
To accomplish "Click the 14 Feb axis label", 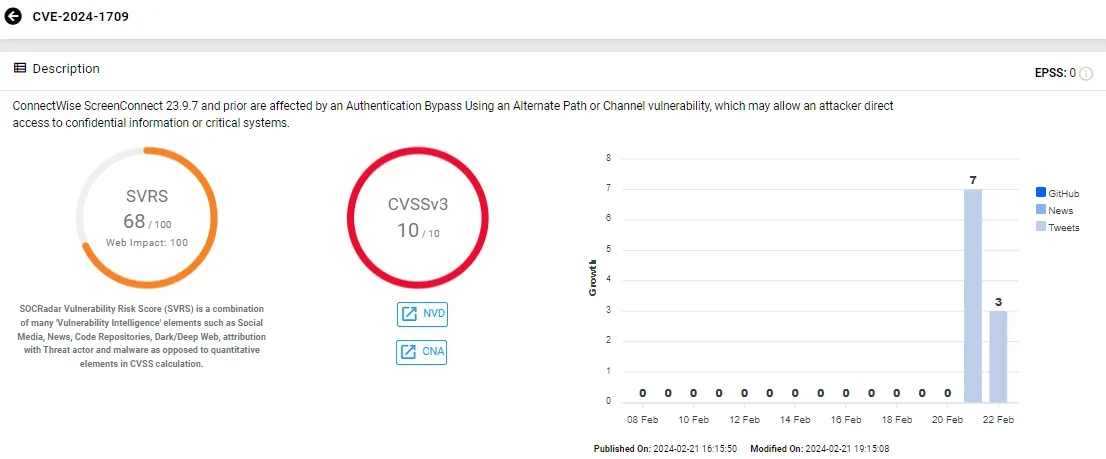I will 795,420.
